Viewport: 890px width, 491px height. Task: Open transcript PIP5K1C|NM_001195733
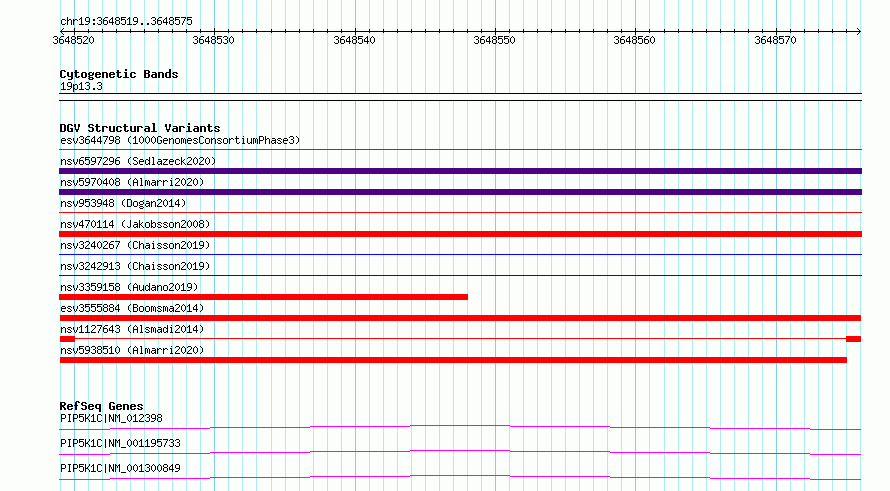(120, 443)
